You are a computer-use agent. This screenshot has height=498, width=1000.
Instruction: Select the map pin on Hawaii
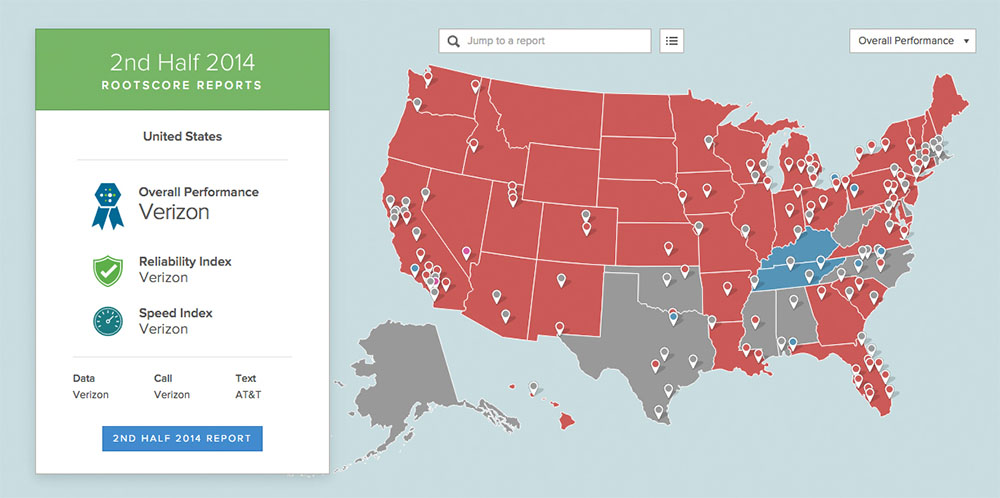[x=535, y=387]
